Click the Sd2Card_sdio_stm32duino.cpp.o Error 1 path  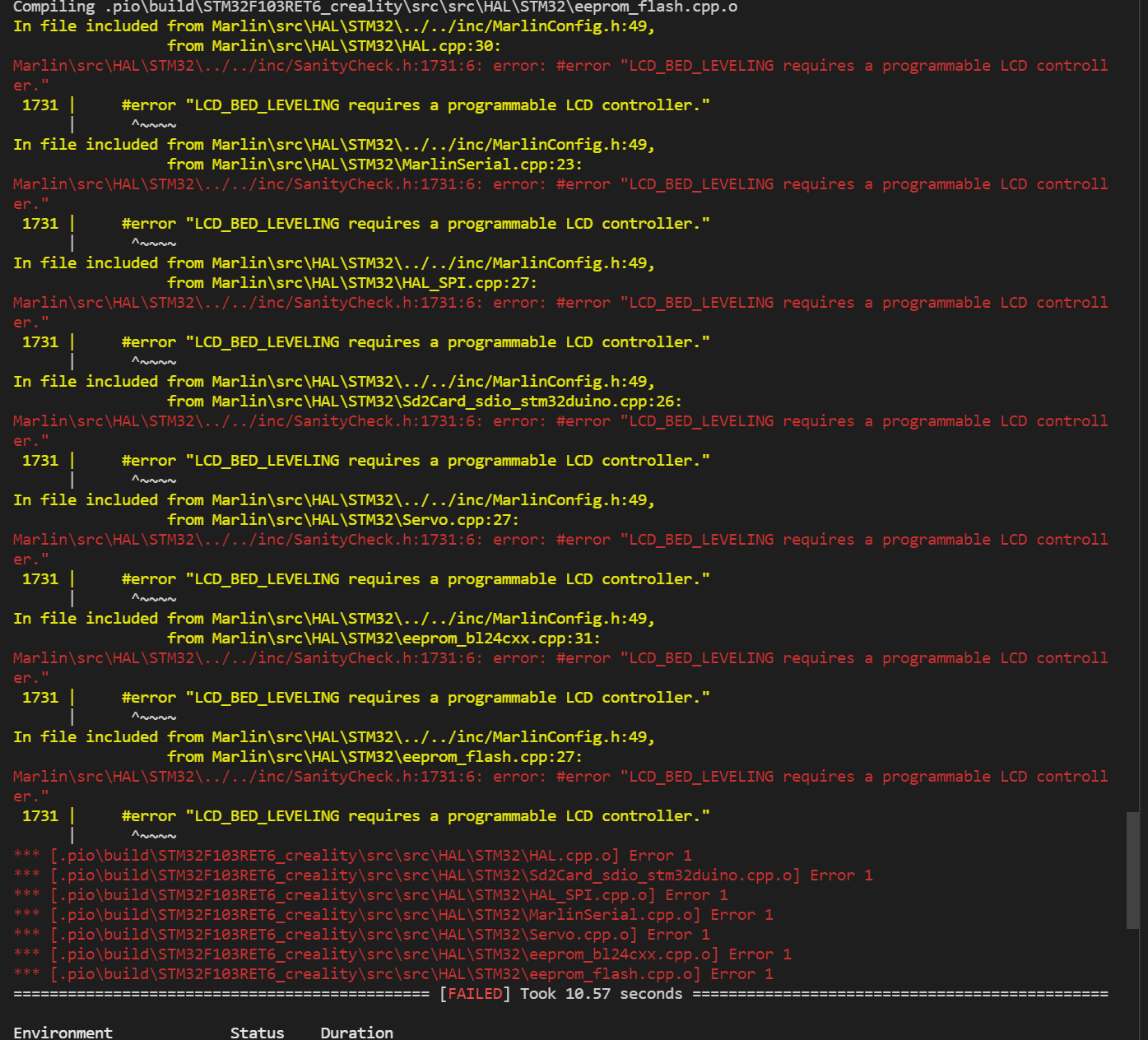pyautogui.click(x=425, y=875)
